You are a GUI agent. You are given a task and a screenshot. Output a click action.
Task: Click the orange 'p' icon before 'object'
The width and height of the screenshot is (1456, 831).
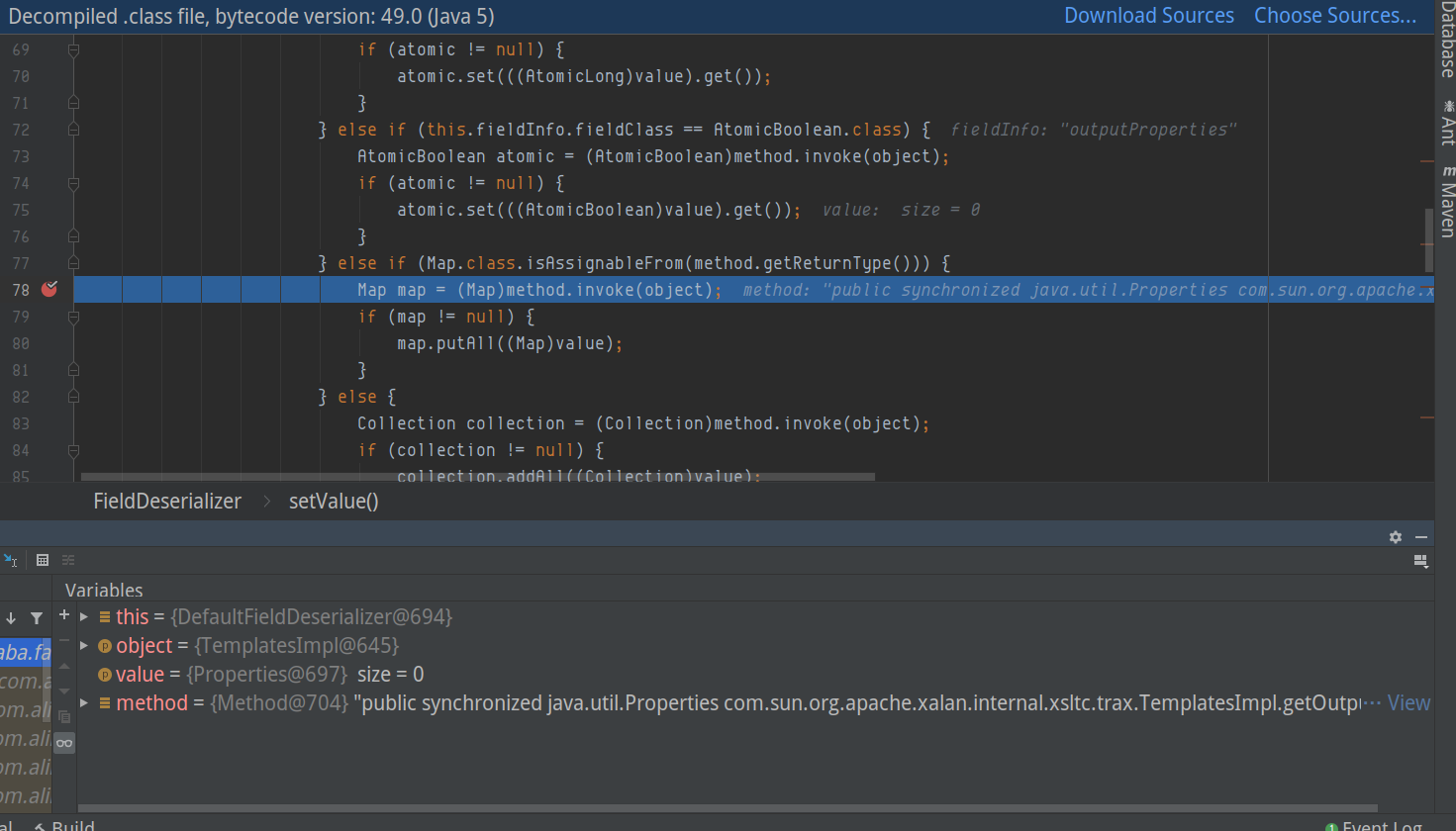105,646
